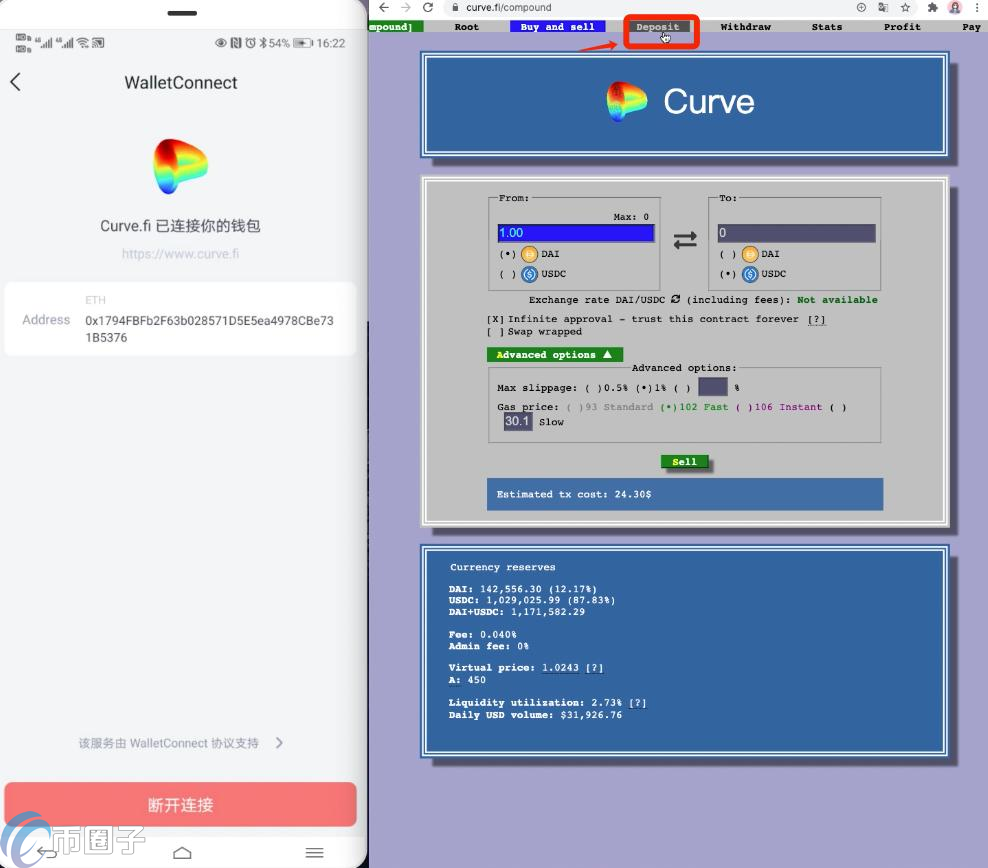Enable the Swap wrapped checkbox
The width and height of the screenshot is (988, 868).
click(x=496, y=332)
